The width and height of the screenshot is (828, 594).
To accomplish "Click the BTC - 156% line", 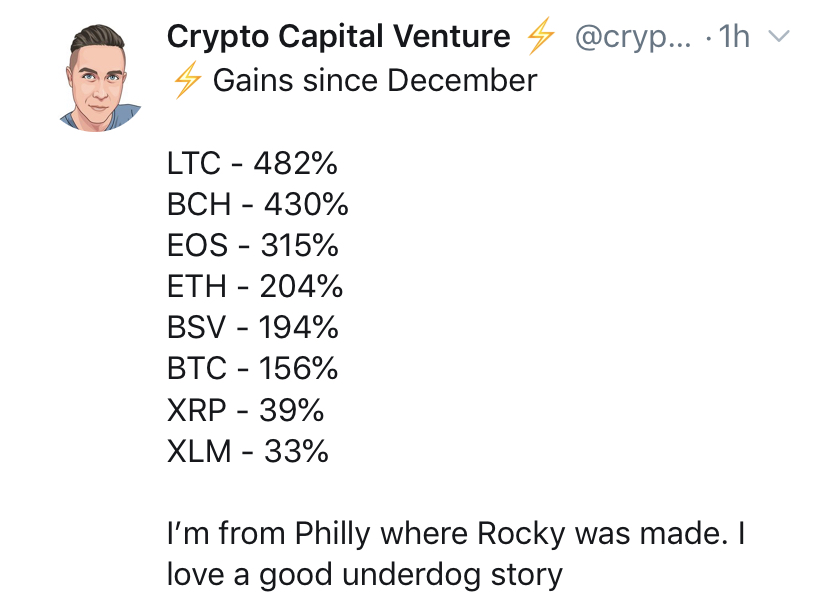I will (x=252, y=369).
